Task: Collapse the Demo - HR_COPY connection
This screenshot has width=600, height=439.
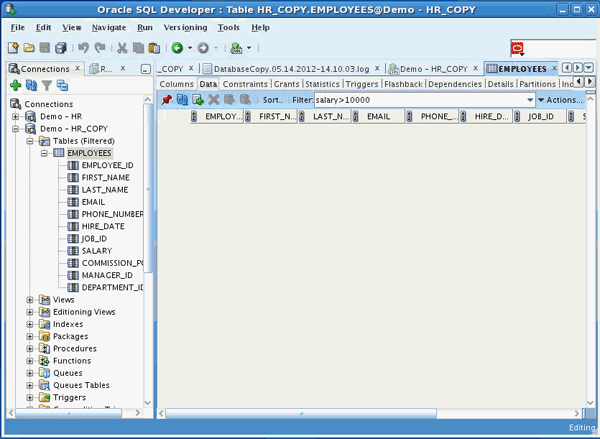Action: (x=15, y=129)
